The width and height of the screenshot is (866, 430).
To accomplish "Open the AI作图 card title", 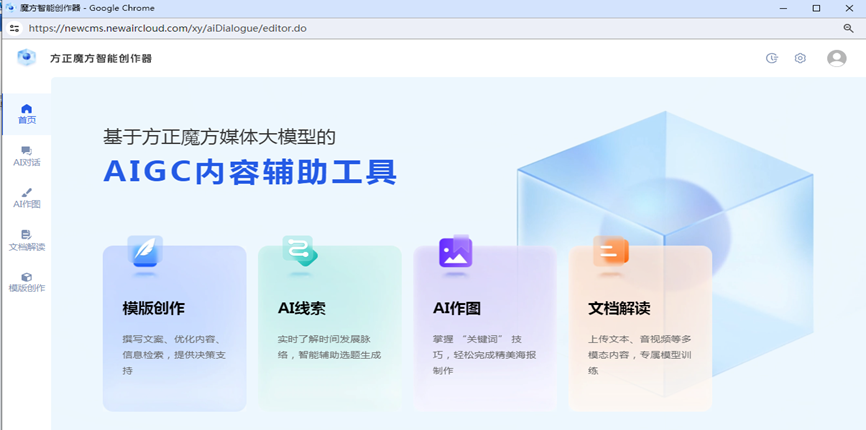I will click(457, 309).
